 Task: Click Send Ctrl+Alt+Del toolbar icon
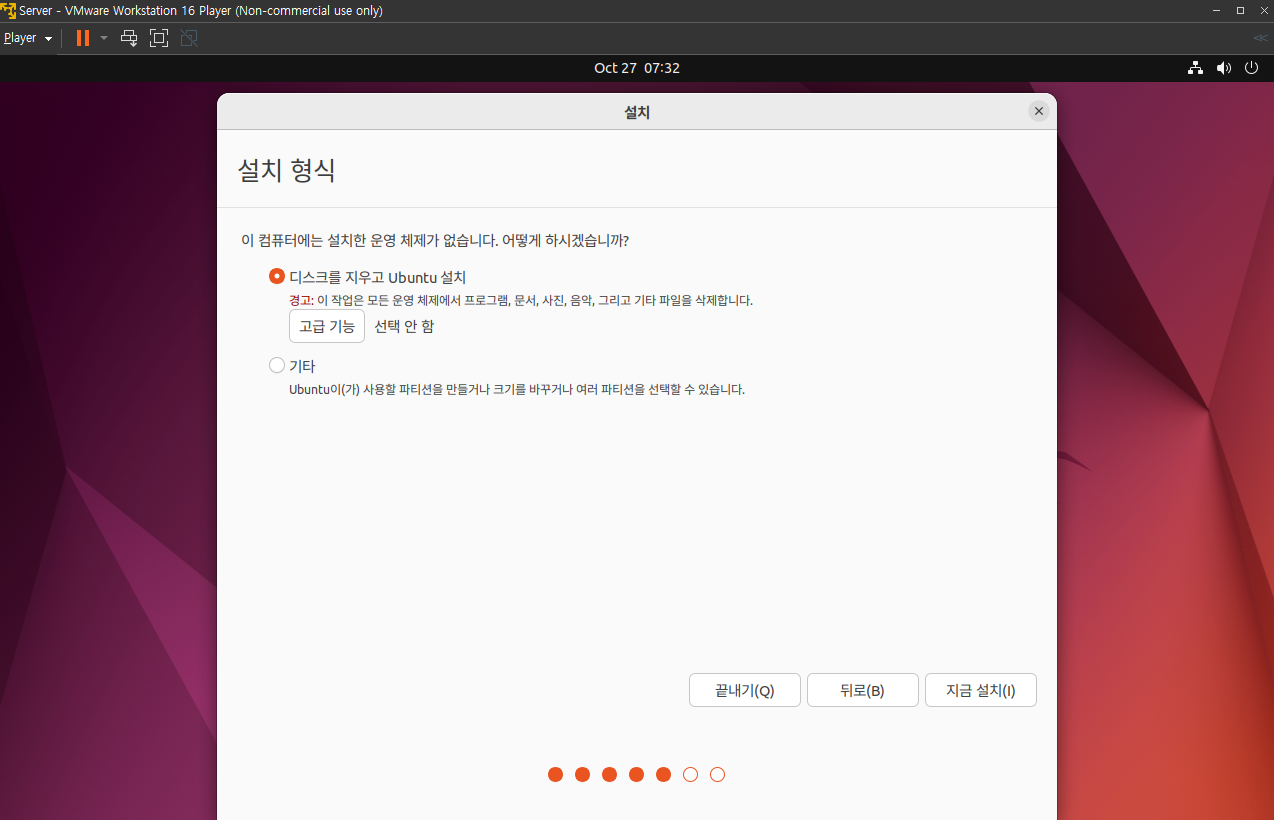[x=129, y=38]
